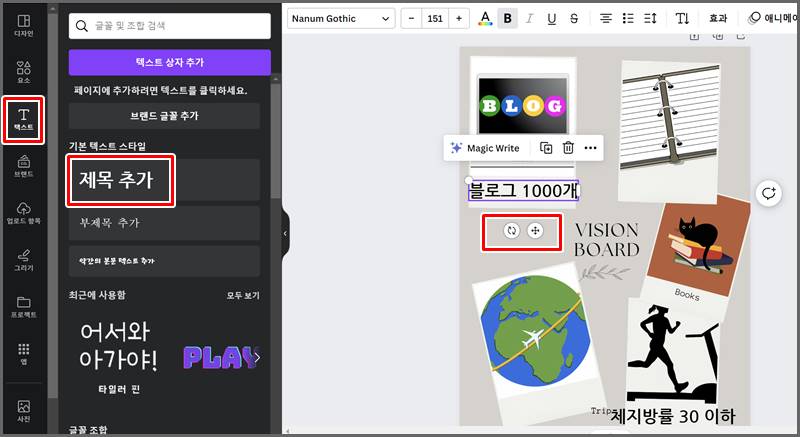
Task: Collapse the side panel handle
Action: pos(285,234)
